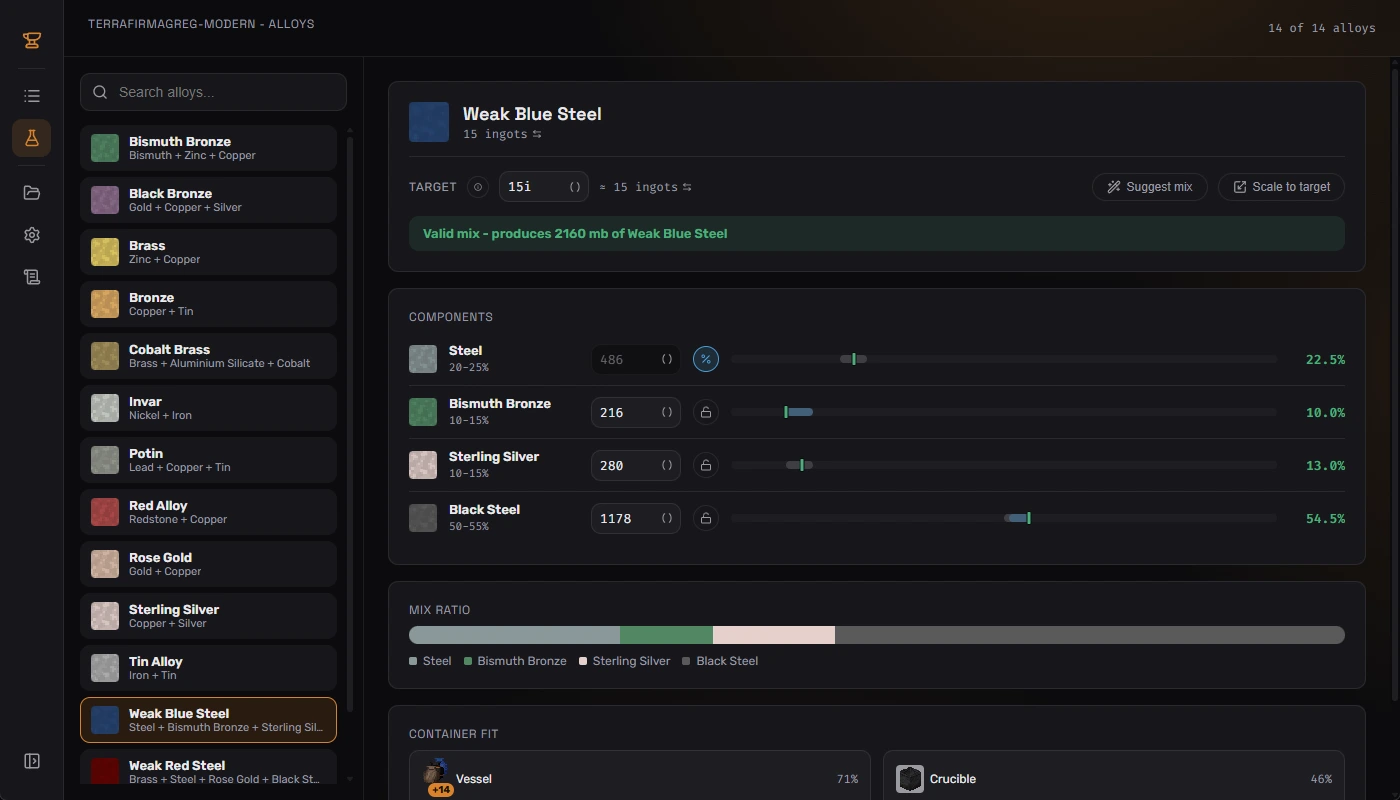Open unit selector in target field
Image resolution: width=1400 pixels, height=800 pixels.
[x=575, y=187]
